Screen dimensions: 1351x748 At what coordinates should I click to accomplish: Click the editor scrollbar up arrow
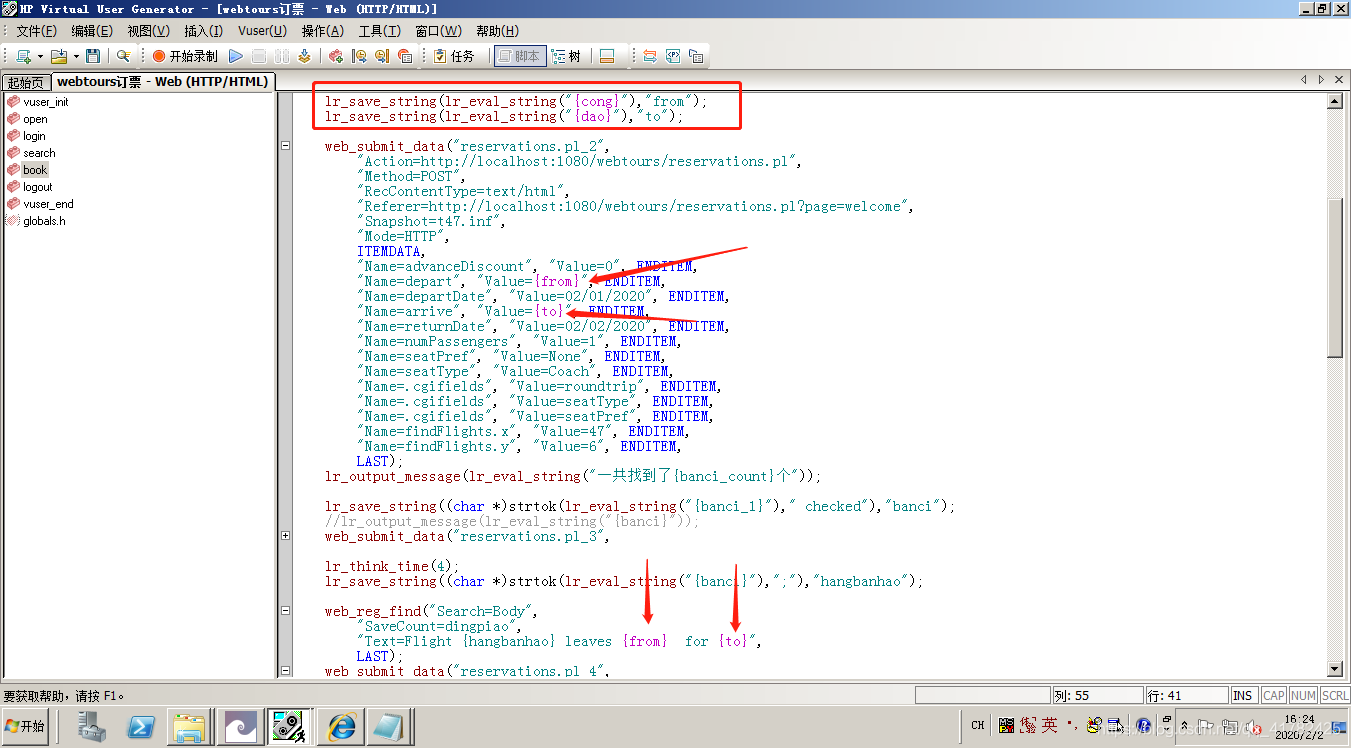(x=1334, y=101)
